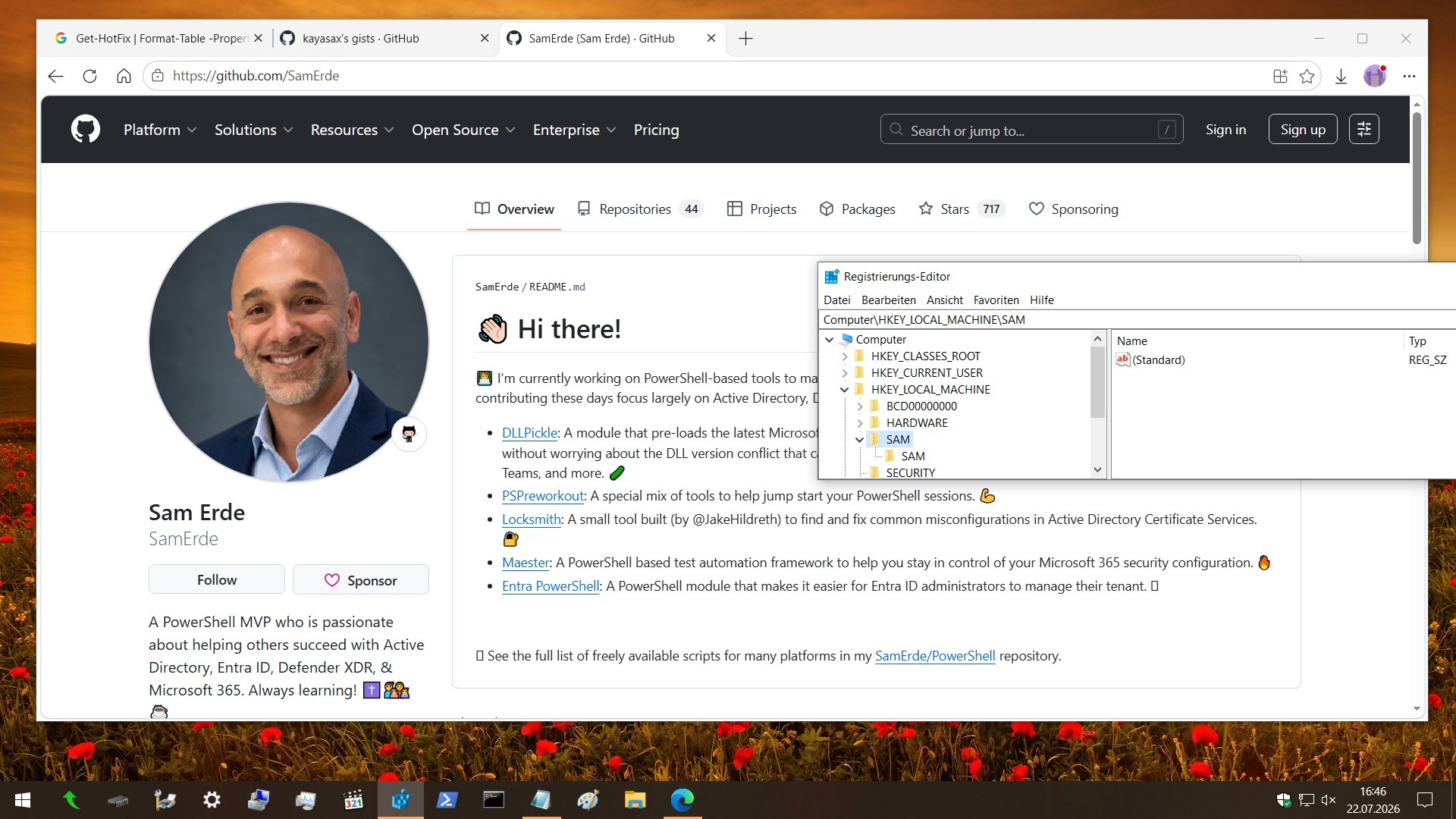The image size is (1456, 819).
Task: Open File Explorer from the taskbar
Action: point(635,800)
